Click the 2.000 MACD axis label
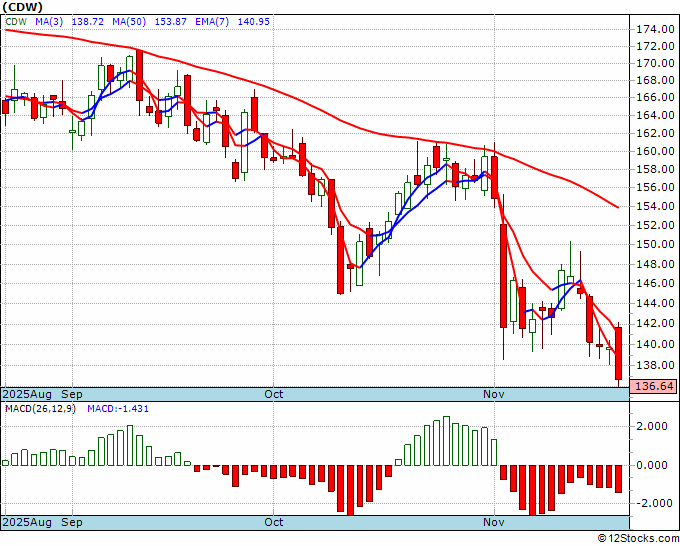 point(652,426)
